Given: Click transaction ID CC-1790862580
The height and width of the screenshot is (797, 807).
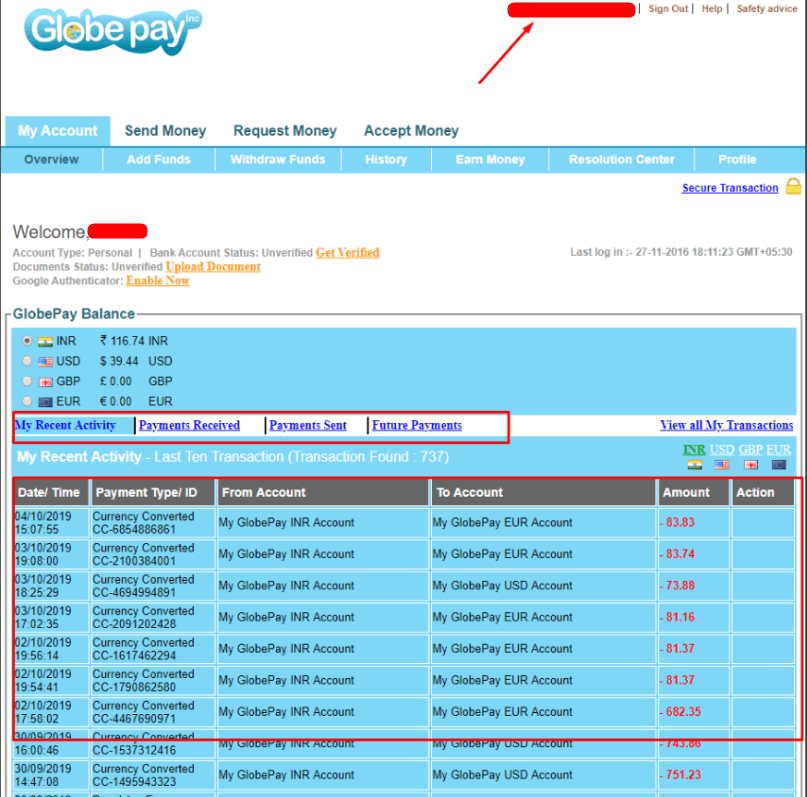Looking at the screenshot, I should click(134, 687).
